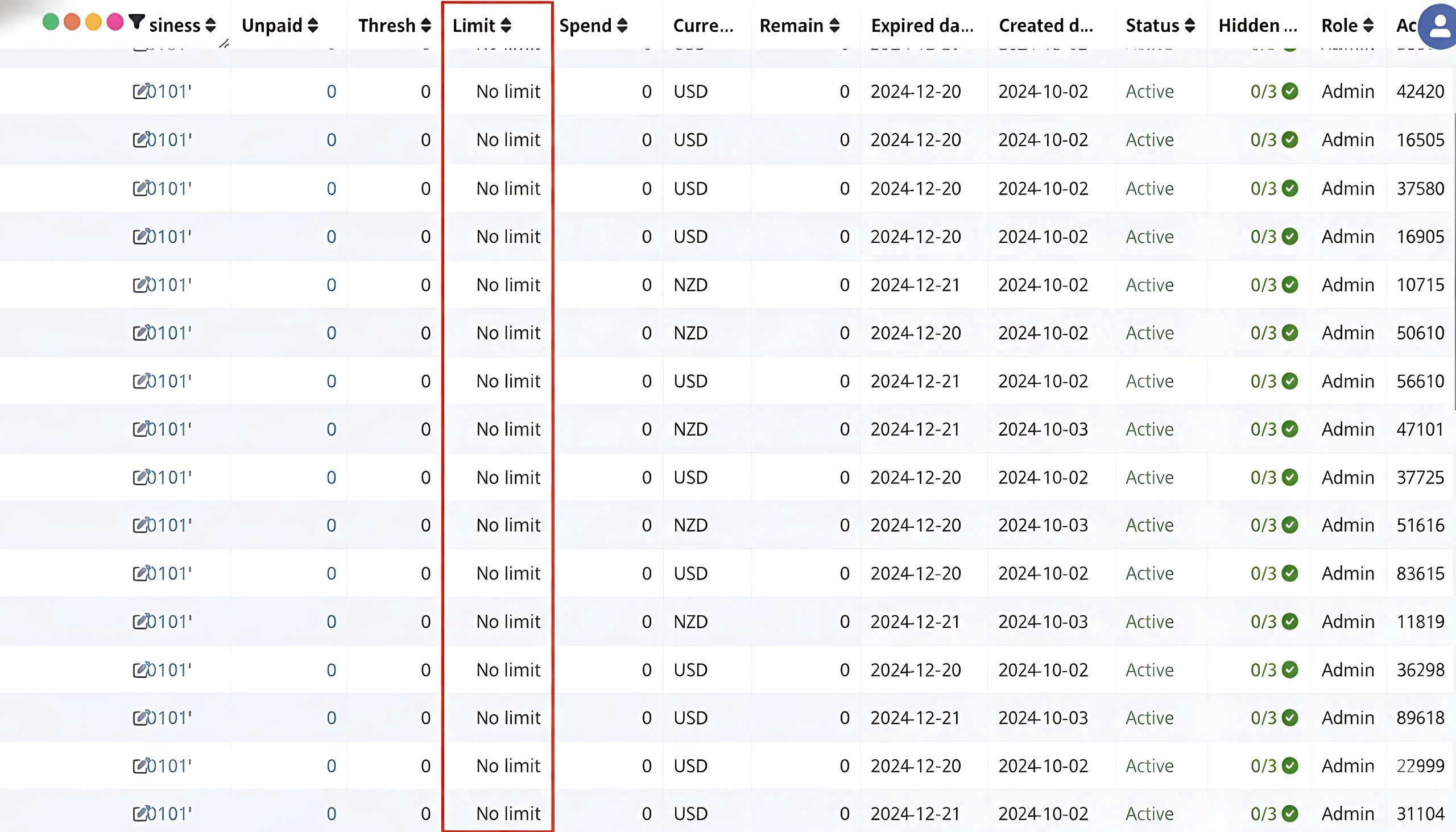The height and width of the screenshot is (832, 1456).
Task: Click the pink dot in the header
Action: coord(115,22)
